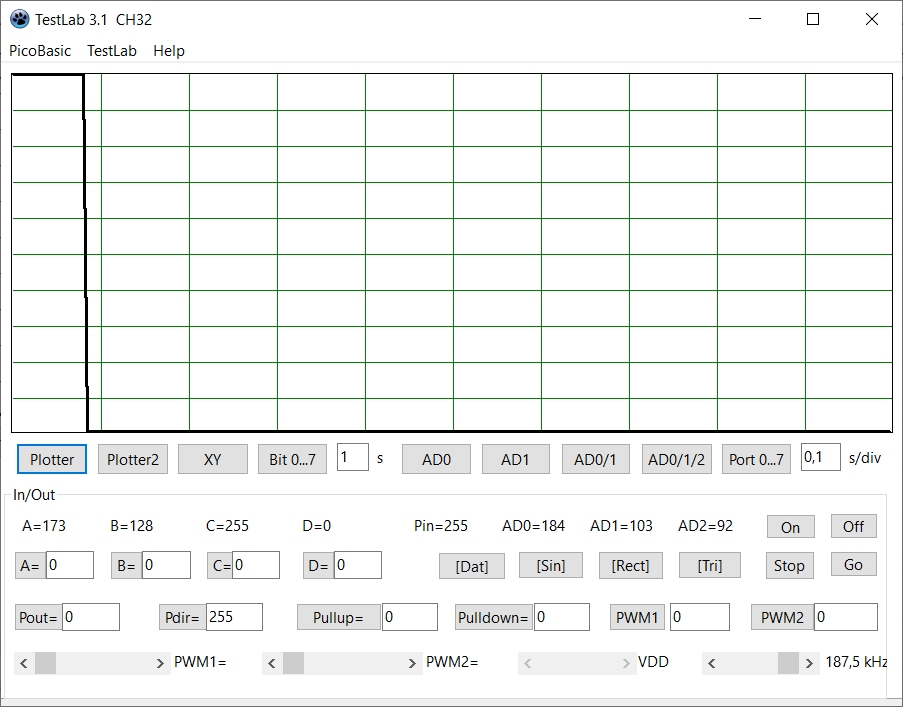This screenshot has height=707, width=903.
Task: Click the left arrow of the kHz frequency slider
Action: [711, 663]
